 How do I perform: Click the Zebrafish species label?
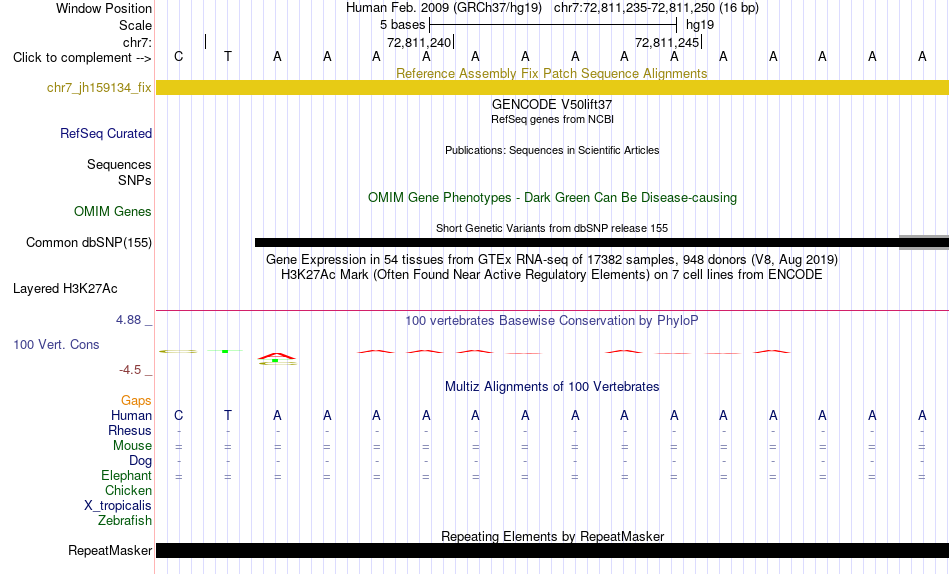[125, 521]
